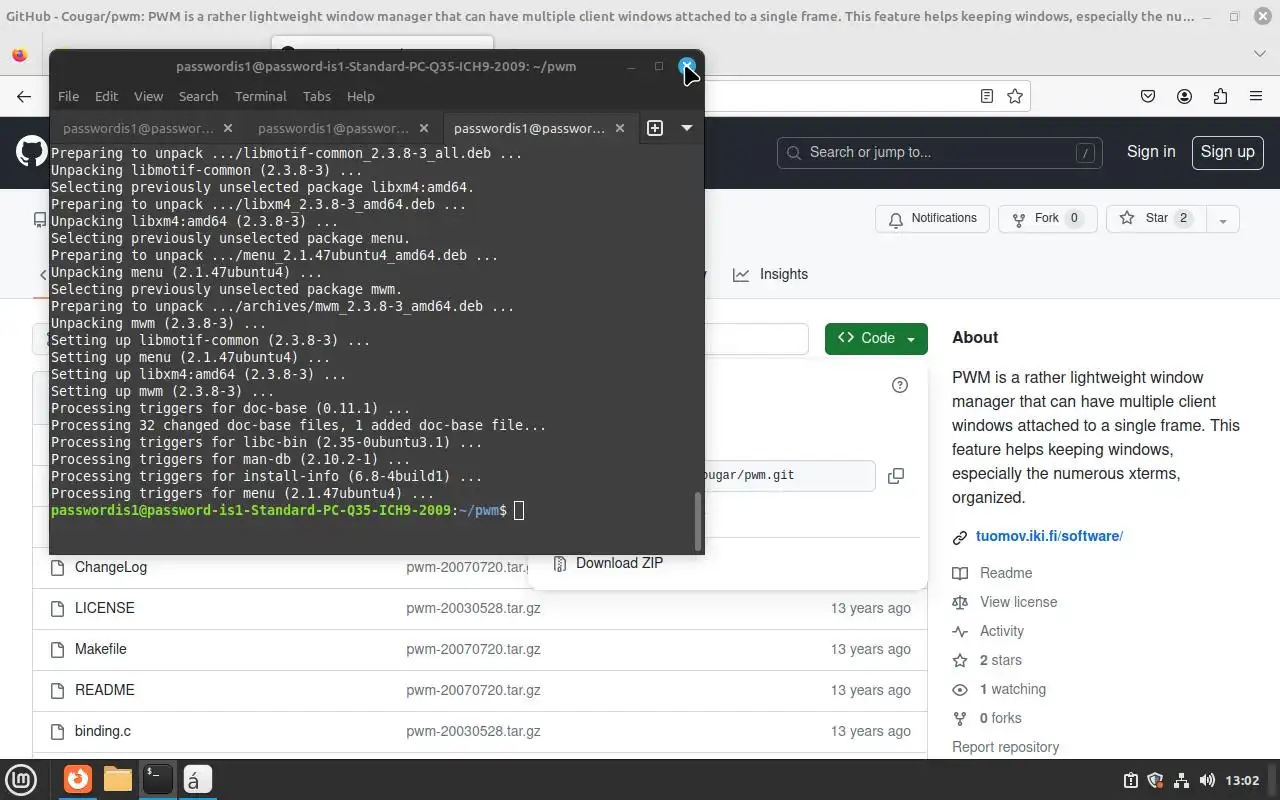1280x800 pixels.
Task: Click character map icon in taskbar
Action: [x=196, y=779]
